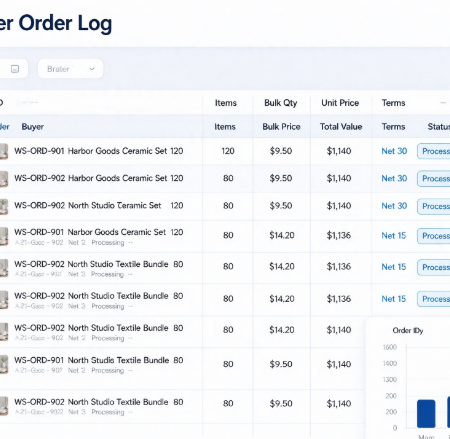Screen dimensions: 450x439
Task: Click the Total Value column header
Action: coord(341,127)
